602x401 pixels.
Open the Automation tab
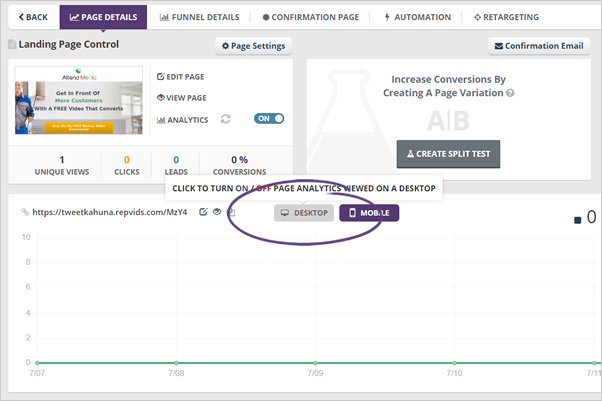pyautogui.click(x=418, y=17)
